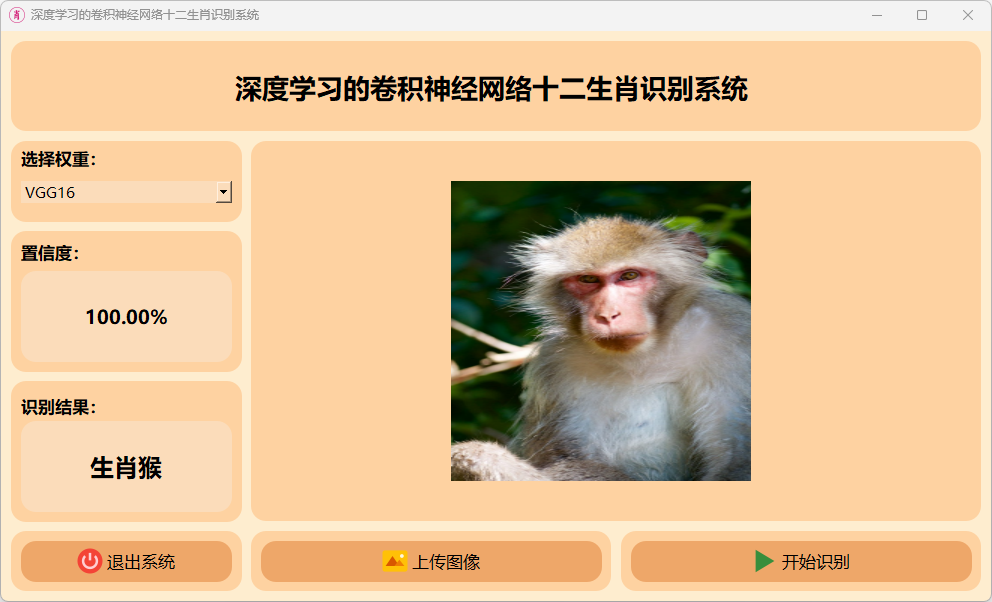The height and width of the screenshot is (602, 992).
Task: Click the 置信度 label
Action: click(x=50, y=254)
